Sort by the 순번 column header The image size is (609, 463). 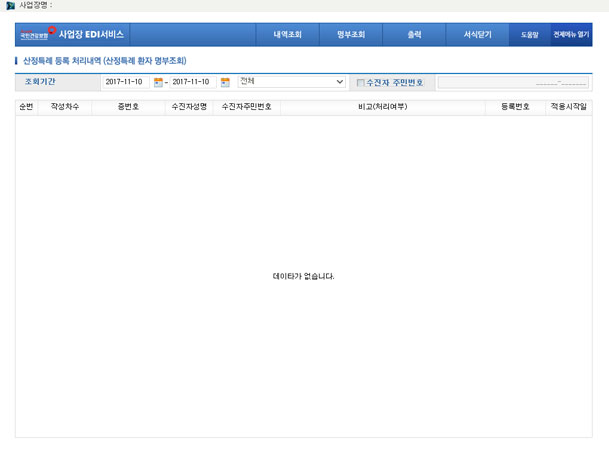(x=26, y=105)
